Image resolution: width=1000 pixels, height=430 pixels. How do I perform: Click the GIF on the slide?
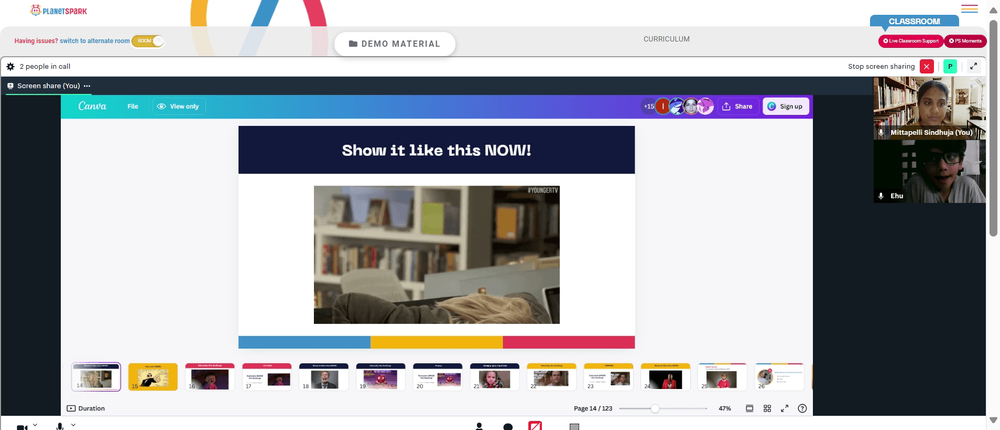coord(437,255)
